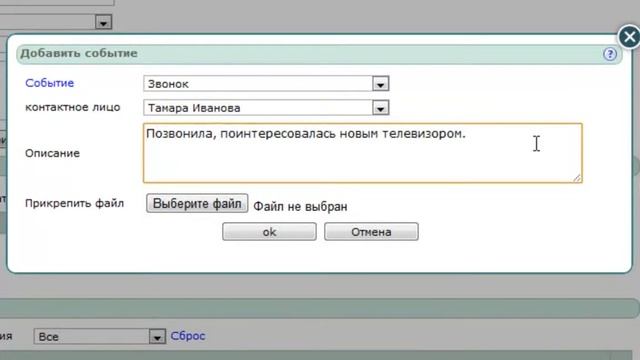
Task: Open the help question mark icon
Action: pos(610,54)
